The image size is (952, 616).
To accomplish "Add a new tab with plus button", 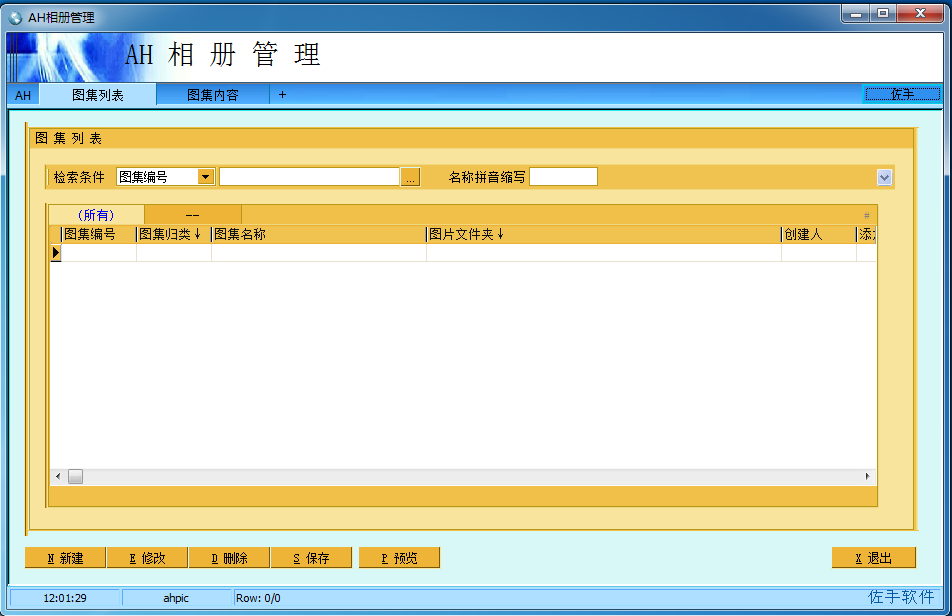I will coord(282,95).
